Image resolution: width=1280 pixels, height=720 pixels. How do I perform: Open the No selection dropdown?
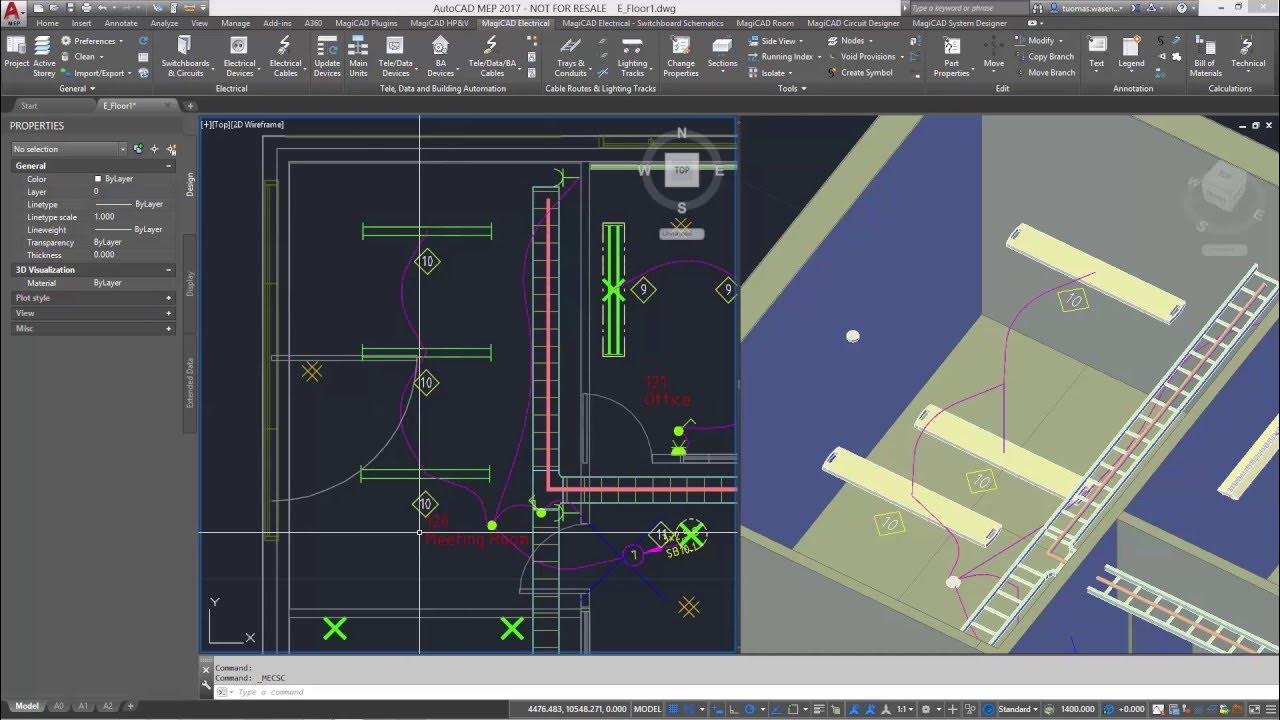[69, 149]
